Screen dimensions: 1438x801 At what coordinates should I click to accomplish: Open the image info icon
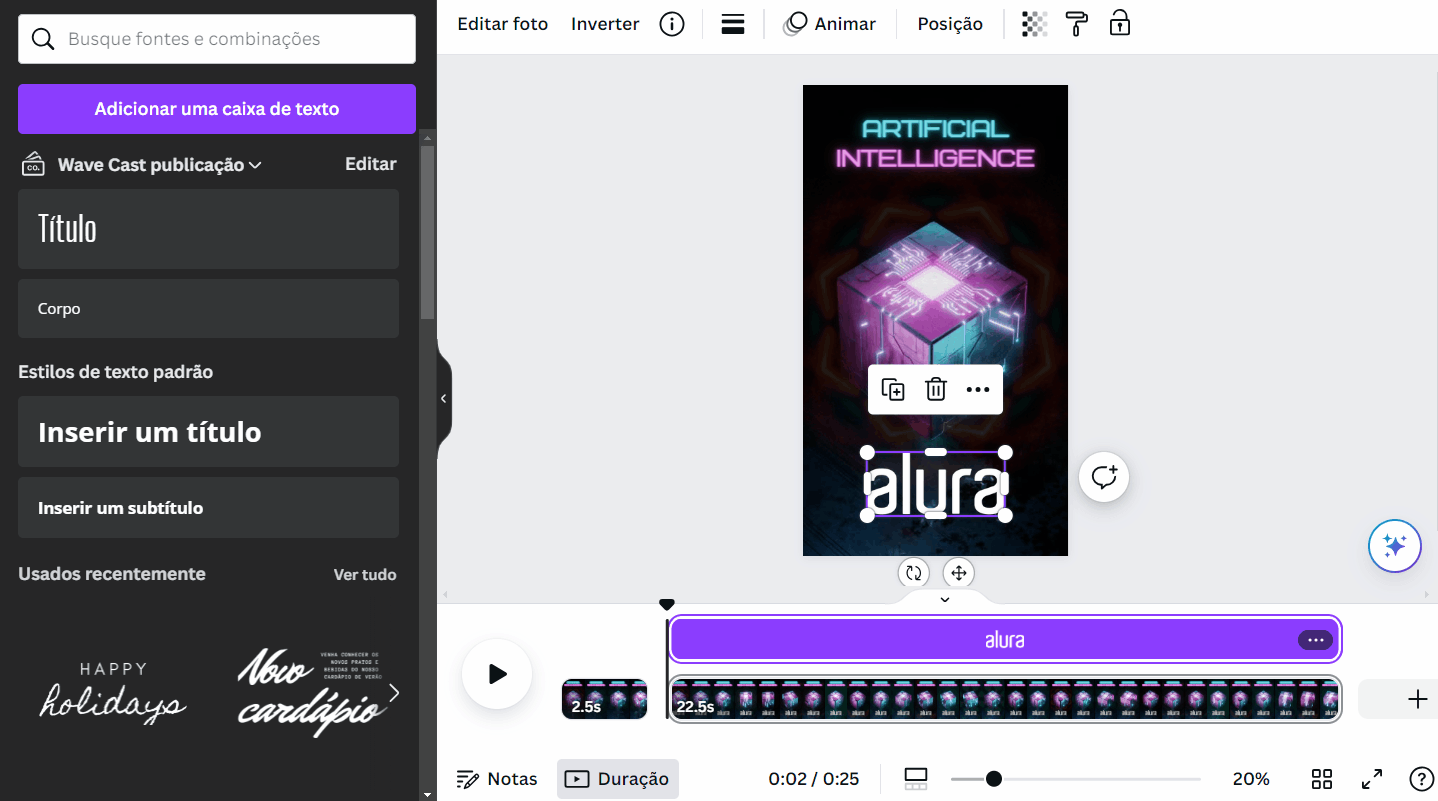click(672, 24)
